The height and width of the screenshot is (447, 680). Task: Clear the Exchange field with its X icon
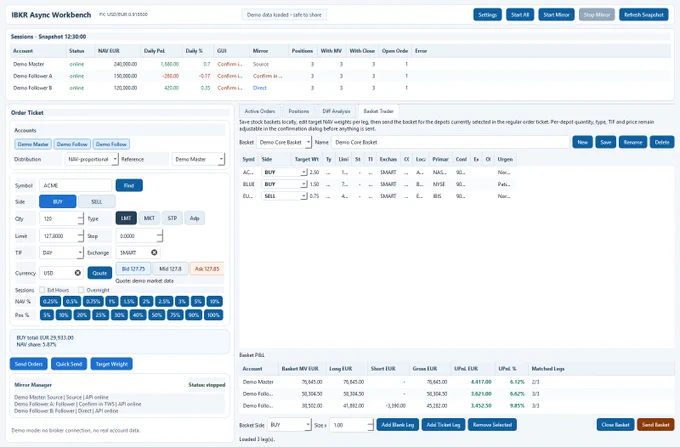tap(154, 252)
